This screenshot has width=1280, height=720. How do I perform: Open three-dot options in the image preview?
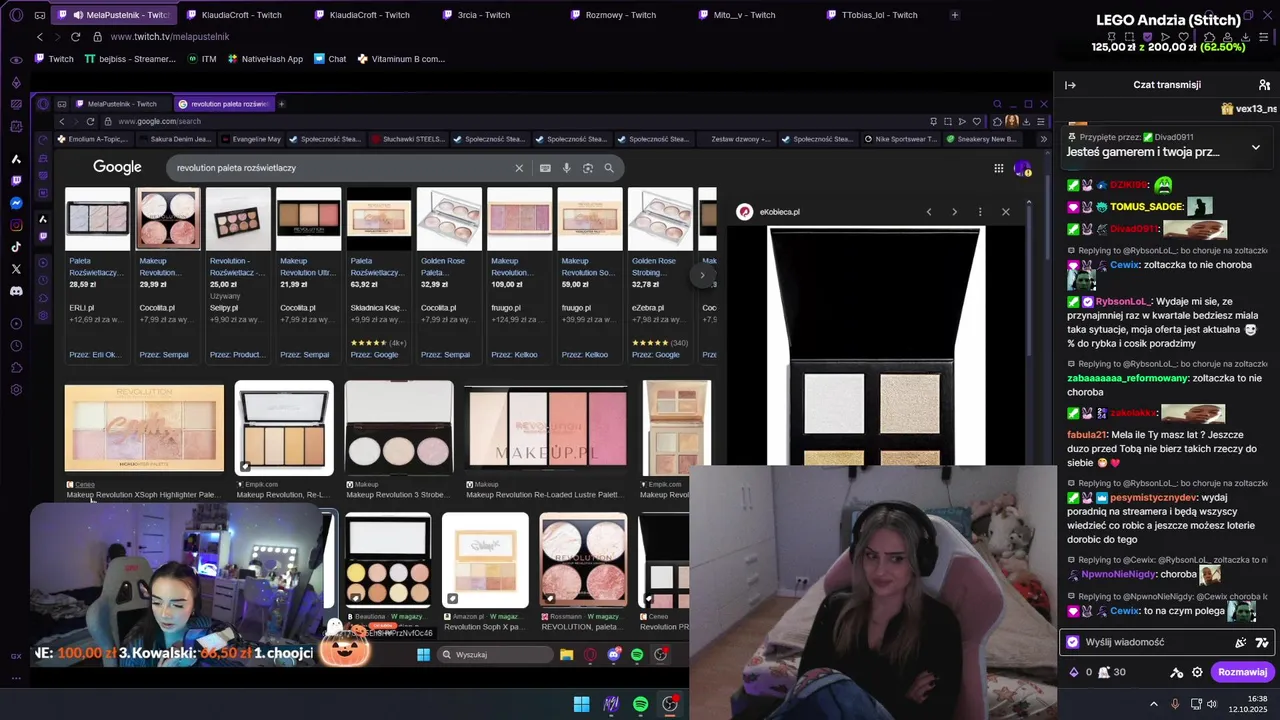click(980, 212)
